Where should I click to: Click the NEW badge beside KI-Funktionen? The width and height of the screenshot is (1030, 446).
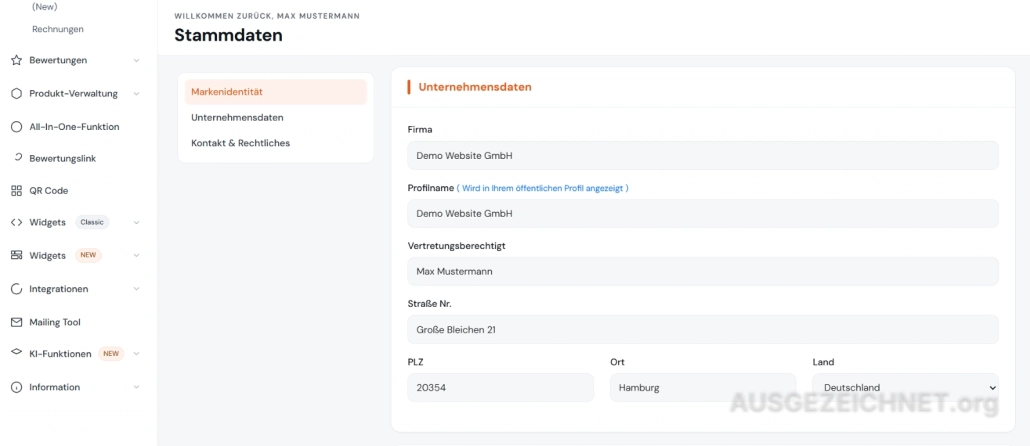(x=111, y=354)
